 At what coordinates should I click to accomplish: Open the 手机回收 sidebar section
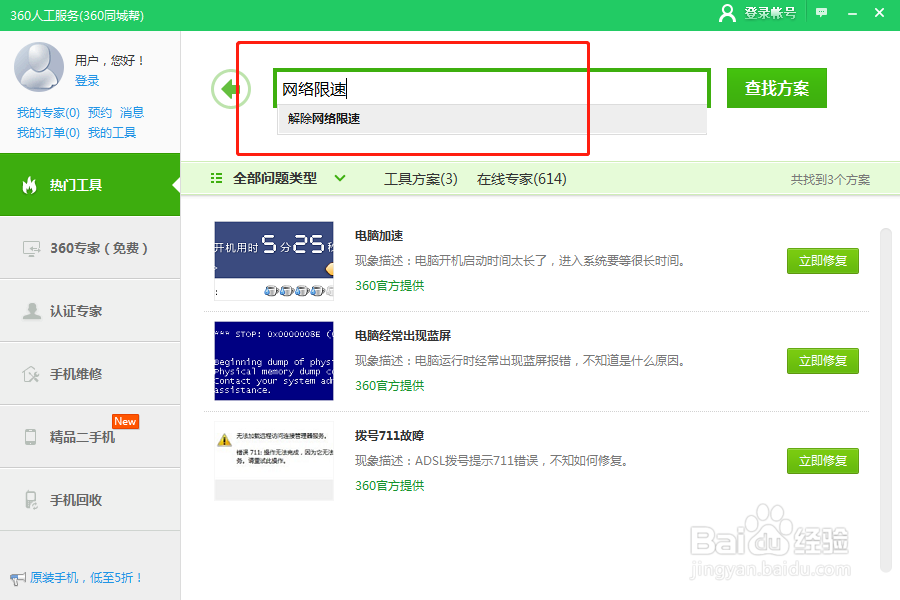90,500
